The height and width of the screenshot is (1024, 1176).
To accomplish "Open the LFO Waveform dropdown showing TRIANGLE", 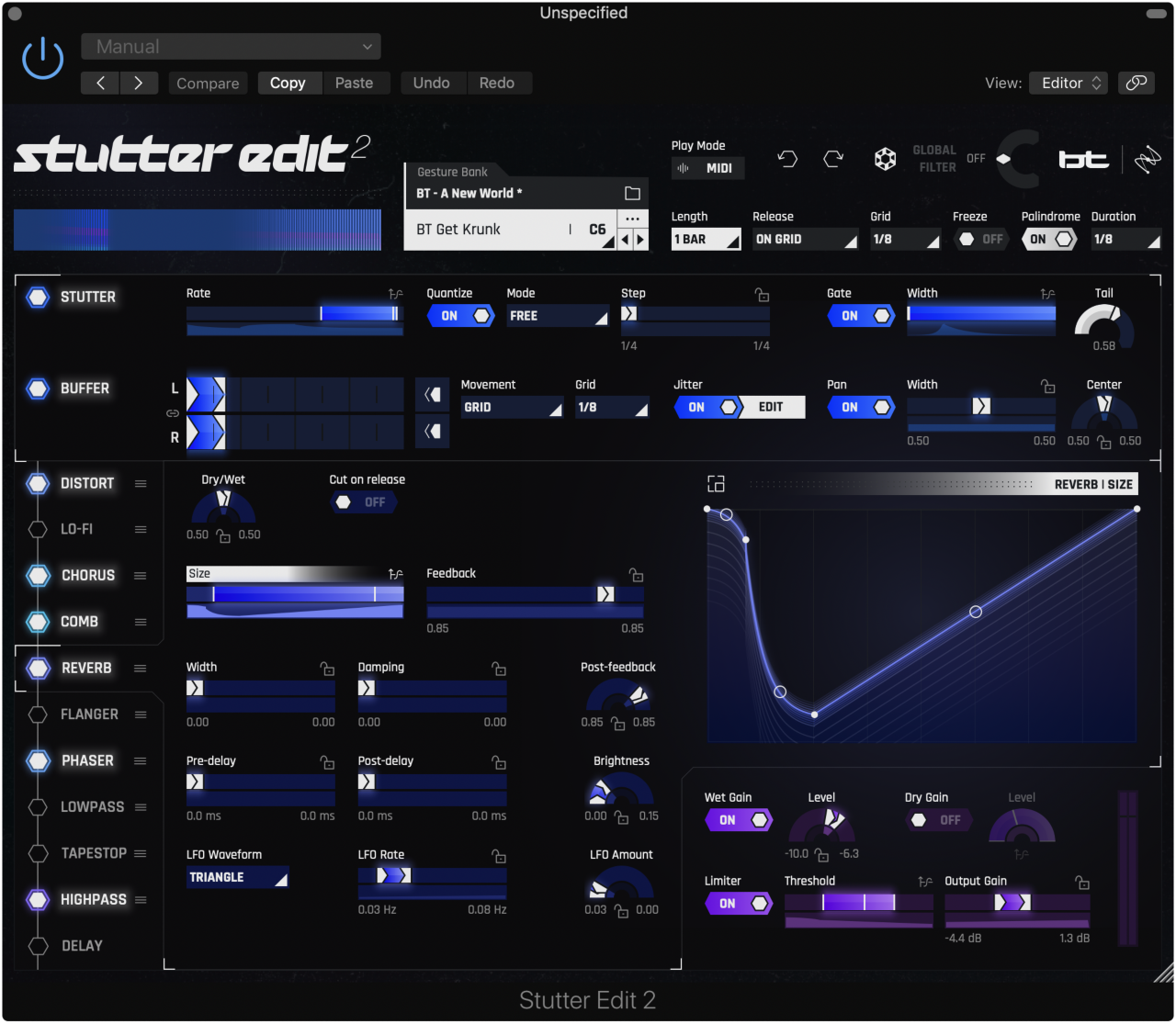I will pyautogui.click(x=237, y=877).
